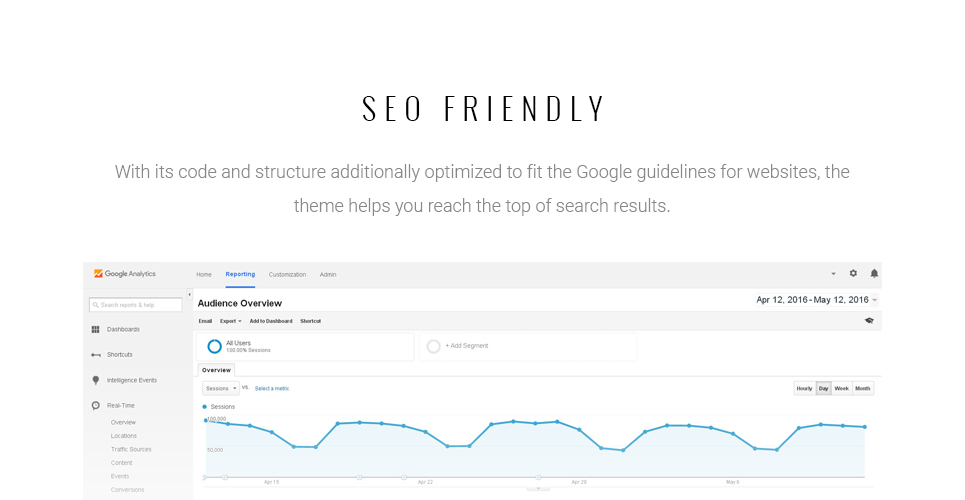Screen dimensions: 965x500
Task: Click the notifications bell icon
Action: click(x=874, y=273)
